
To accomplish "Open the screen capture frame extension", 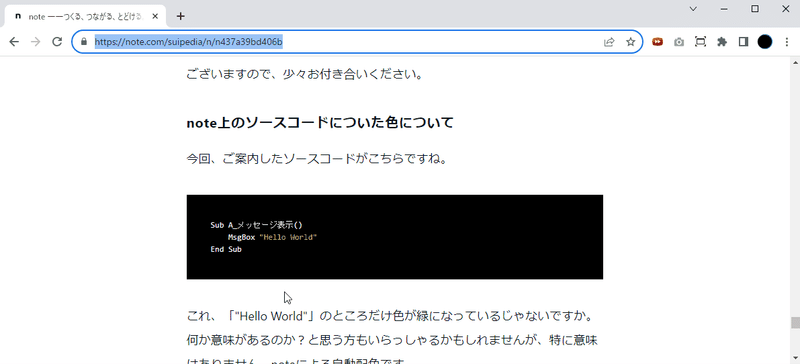I will click(x=701, y=42).
